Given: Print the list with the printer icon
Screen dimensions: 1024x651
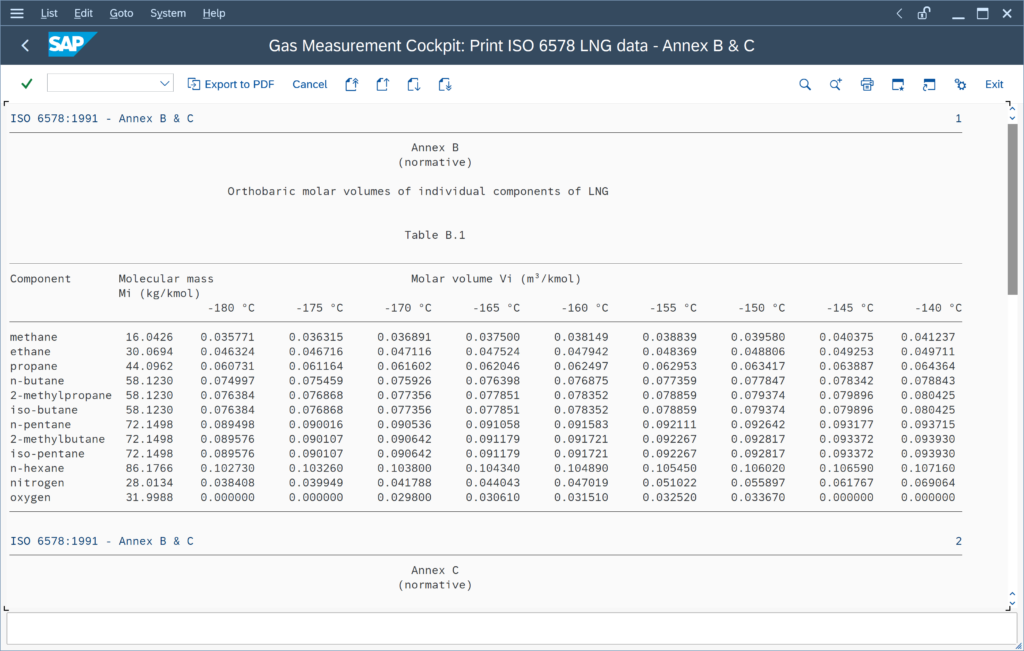Looking at the screenshot, I should [x=867, y=84].
